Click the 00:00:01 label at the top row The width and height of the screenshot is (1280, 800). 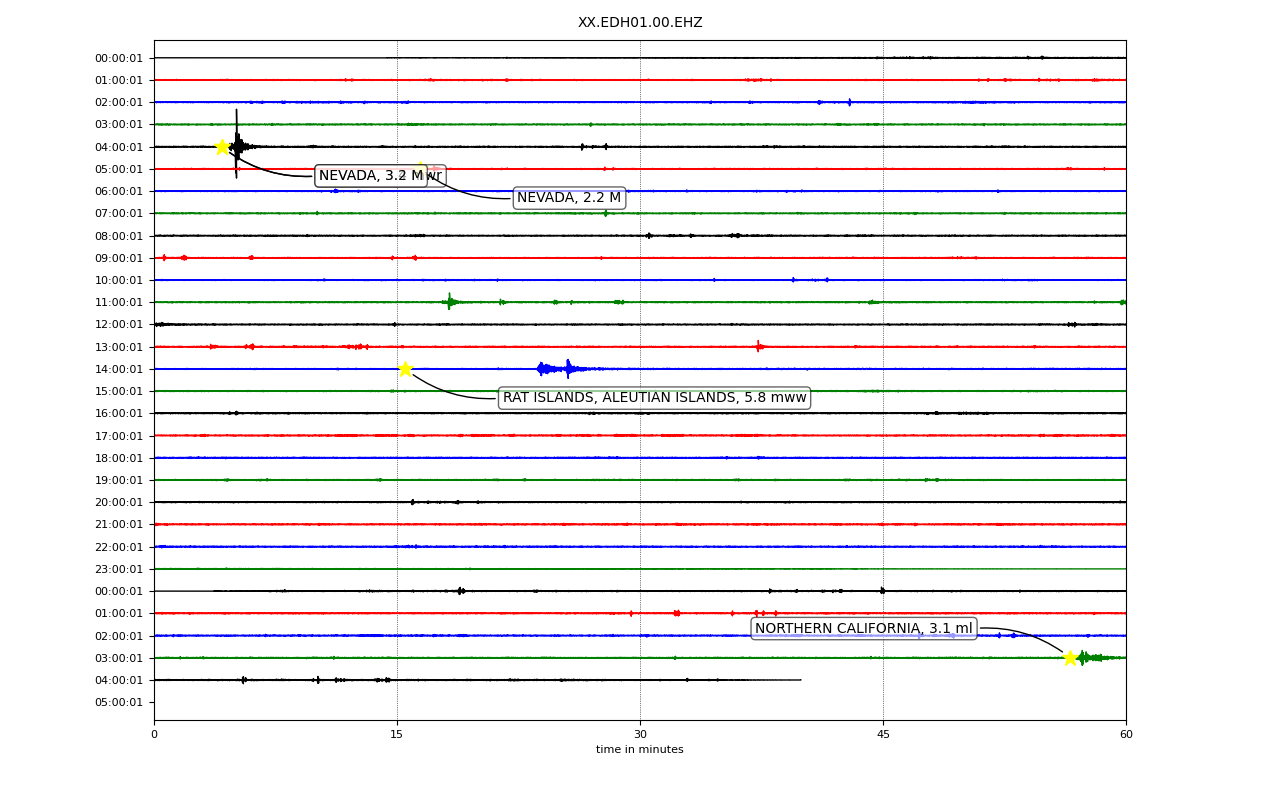(x=119, y=58)
